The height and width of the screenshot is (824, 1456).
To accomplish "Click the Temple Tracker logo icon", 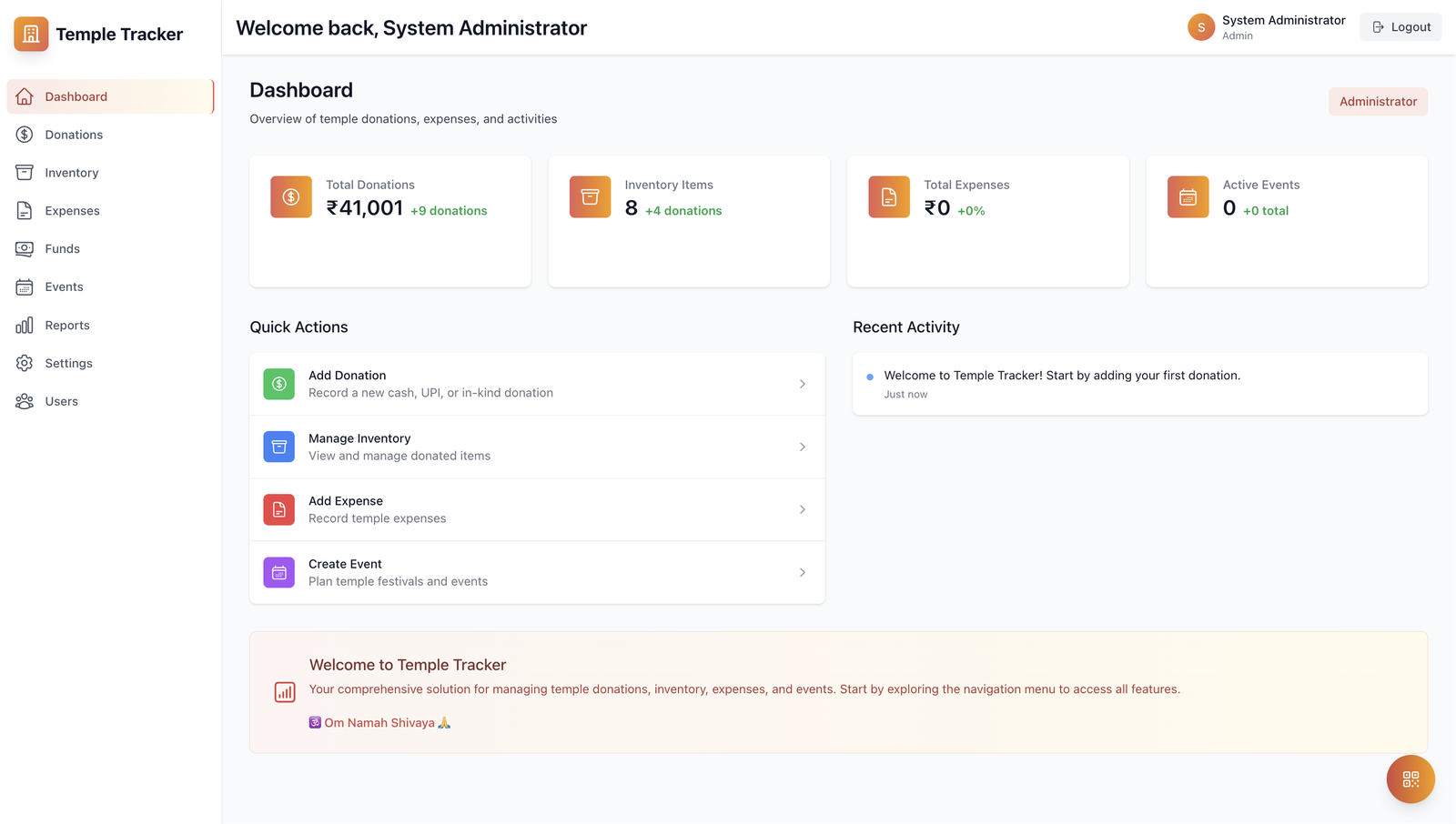I will click(31, 35).
